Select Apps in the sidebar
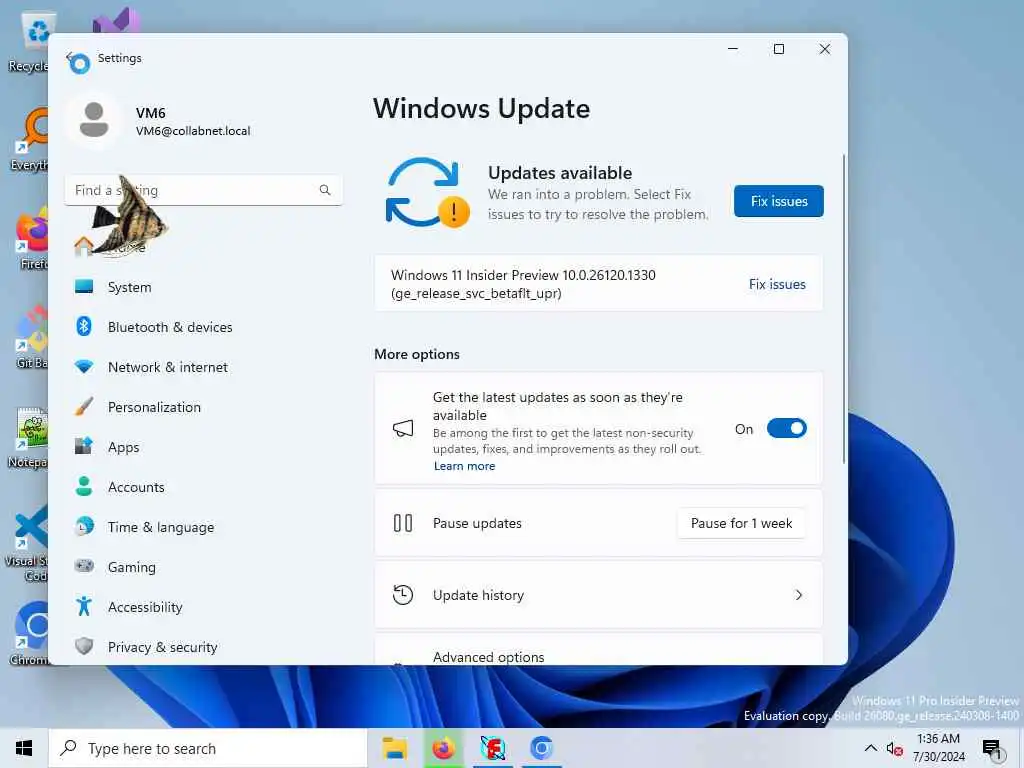 tap(202, 447)
